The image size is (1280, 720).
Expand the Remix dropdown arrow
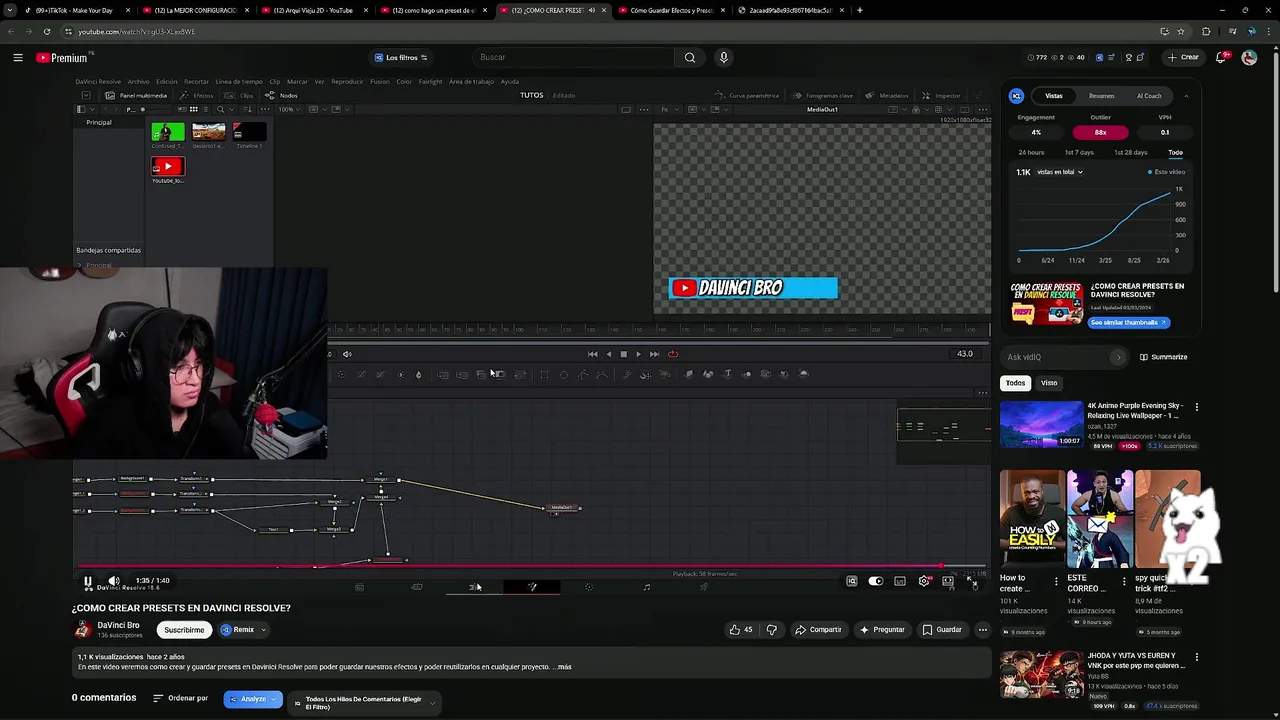pyautogui.click(x=263, y=630)
